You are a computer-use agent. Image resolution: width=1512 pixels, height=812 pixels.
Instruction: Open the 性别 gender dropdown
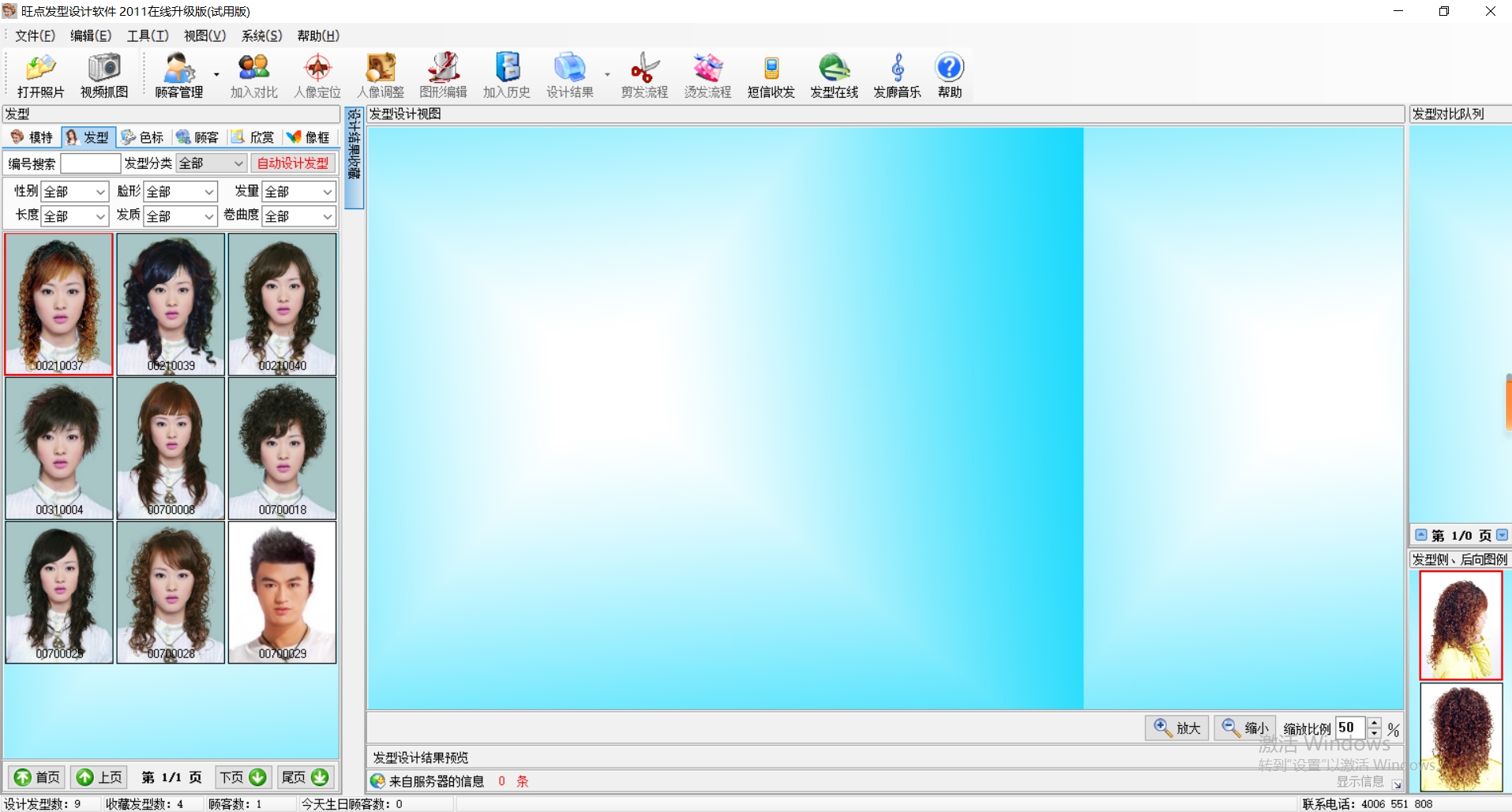[99, 192]
